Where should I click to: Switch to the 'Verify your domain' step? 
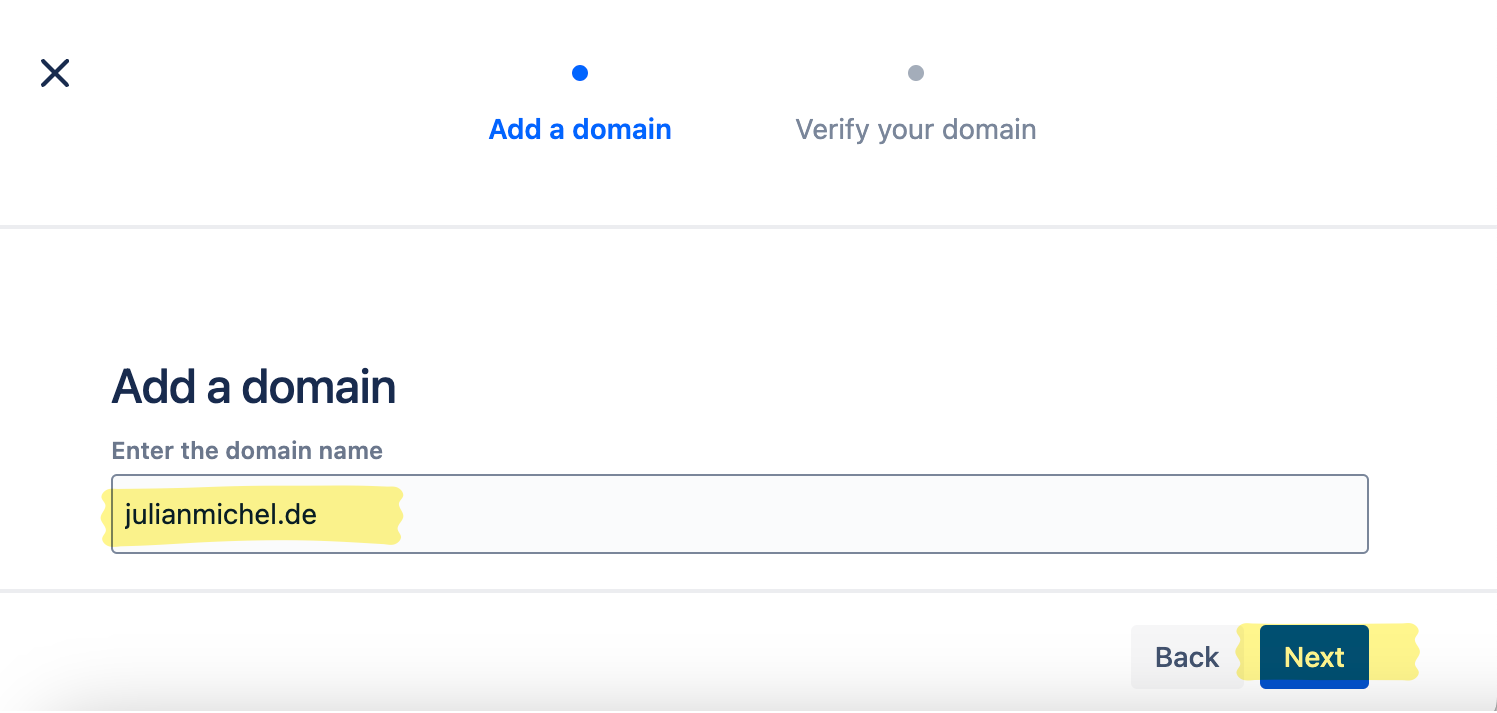click(x=915, y=128)
